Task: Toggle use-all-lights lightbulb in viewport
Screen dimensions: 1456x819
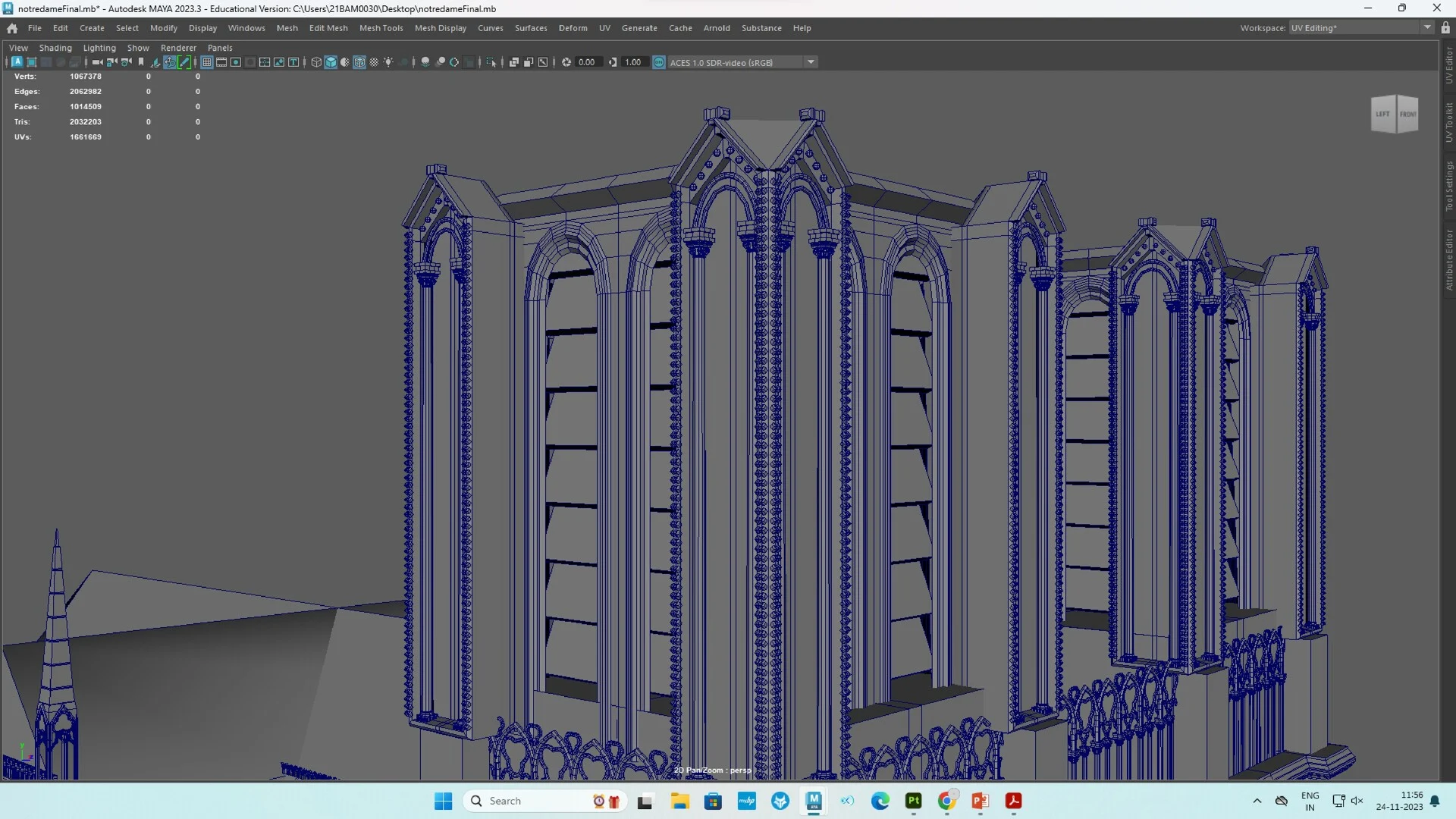Action: 388,62
